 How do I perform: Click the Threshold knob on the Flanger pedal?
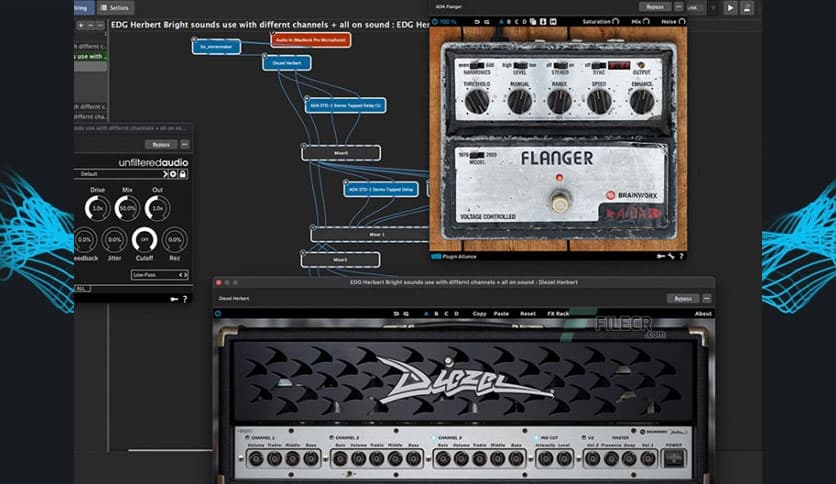pyautogui.click(x=477, y=101)
